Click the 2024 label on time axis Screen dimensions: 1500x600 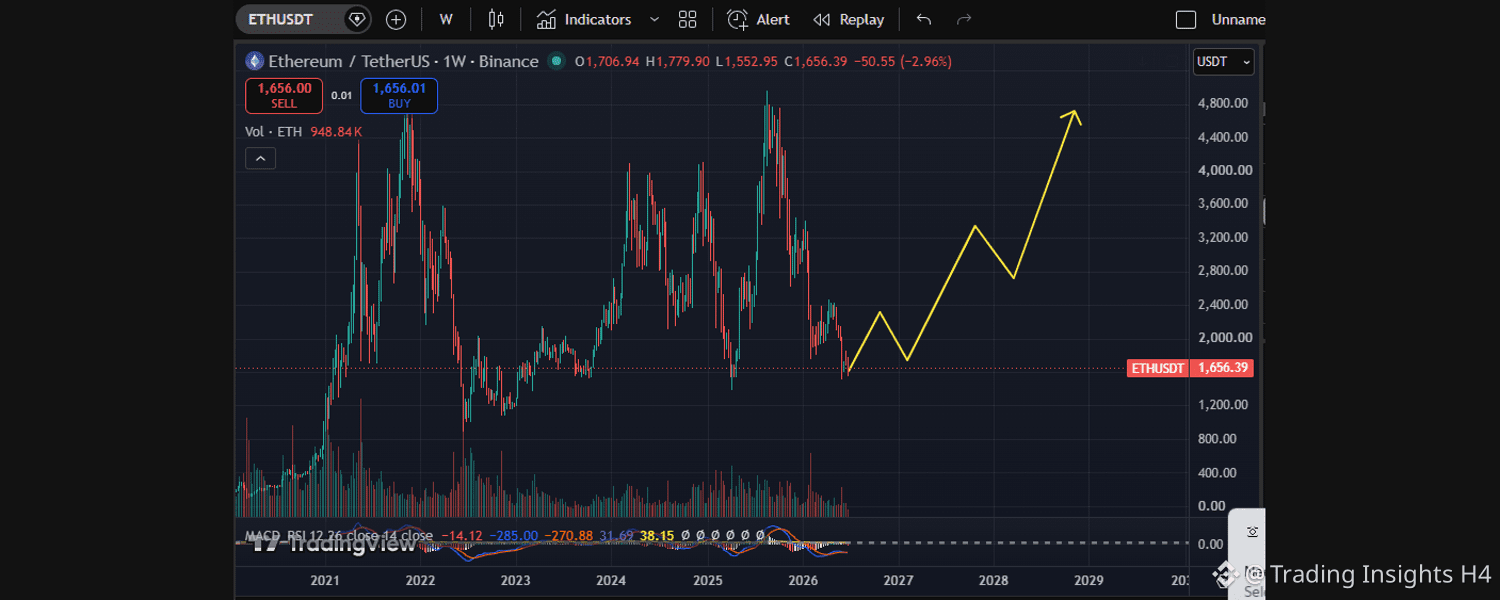click(611, 580)
